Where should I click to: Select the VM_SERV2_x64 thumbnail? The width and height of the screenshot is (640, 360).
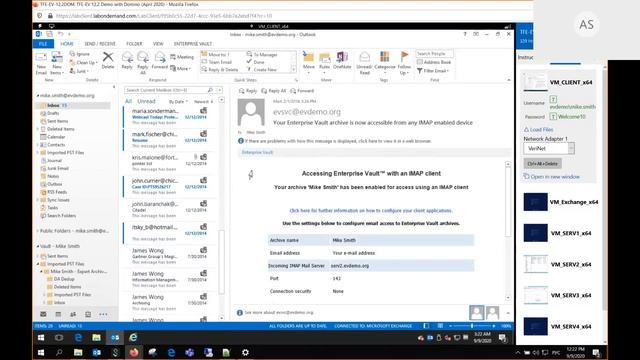tap(536, 264)
